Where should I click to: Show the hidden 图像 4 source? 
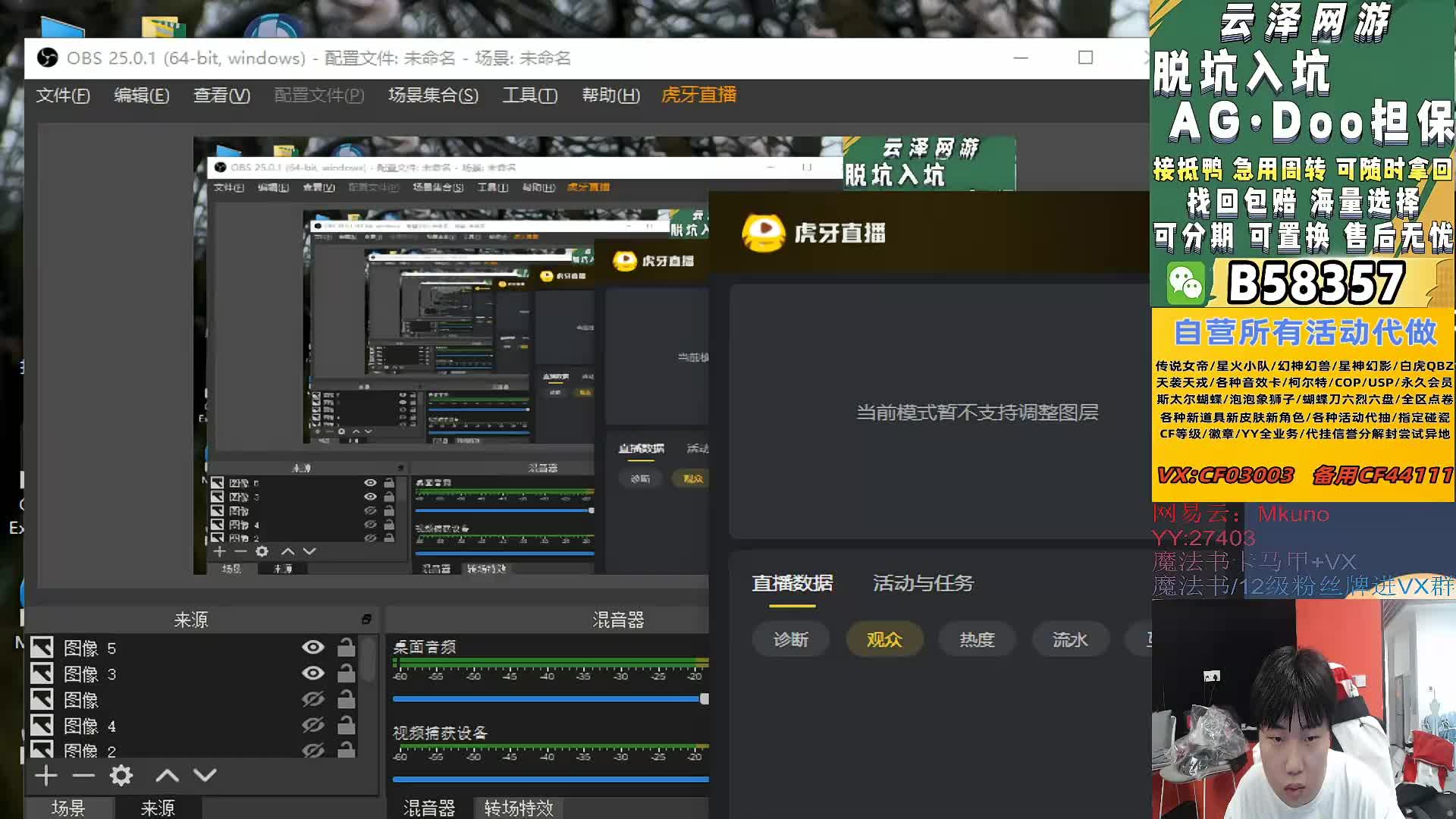(313, 725)
